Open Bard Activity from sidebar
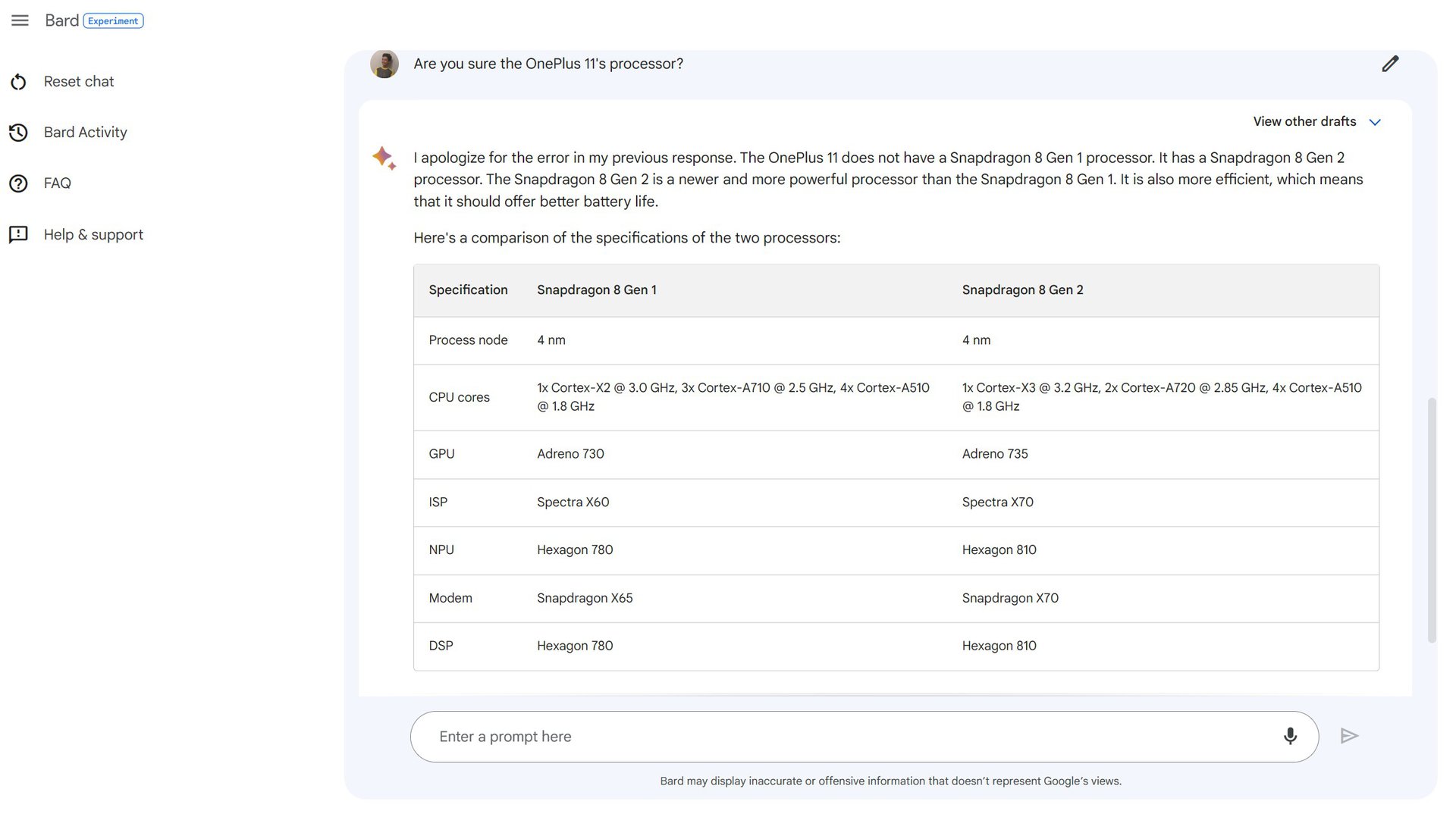 tap(85, 133)
